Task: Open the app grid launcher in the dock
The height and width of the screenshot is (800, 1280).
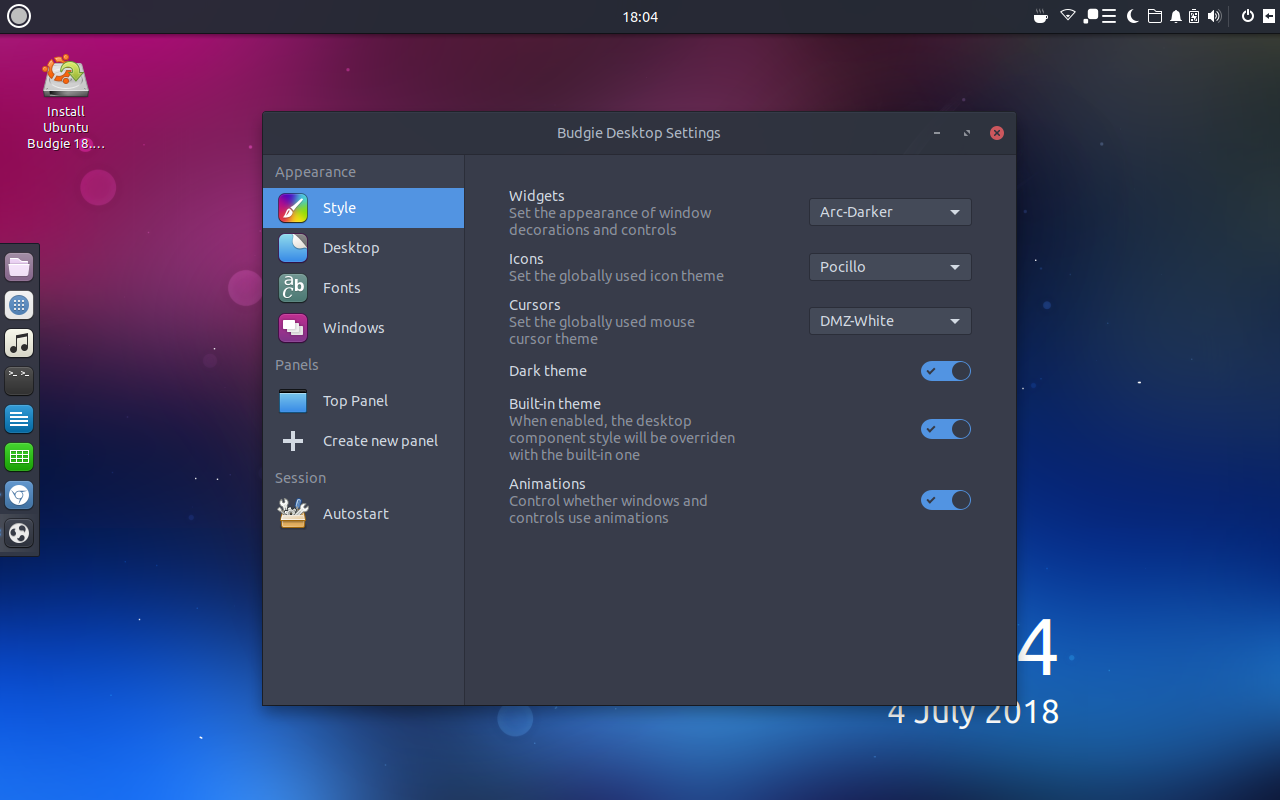Action: coord(19,305)
